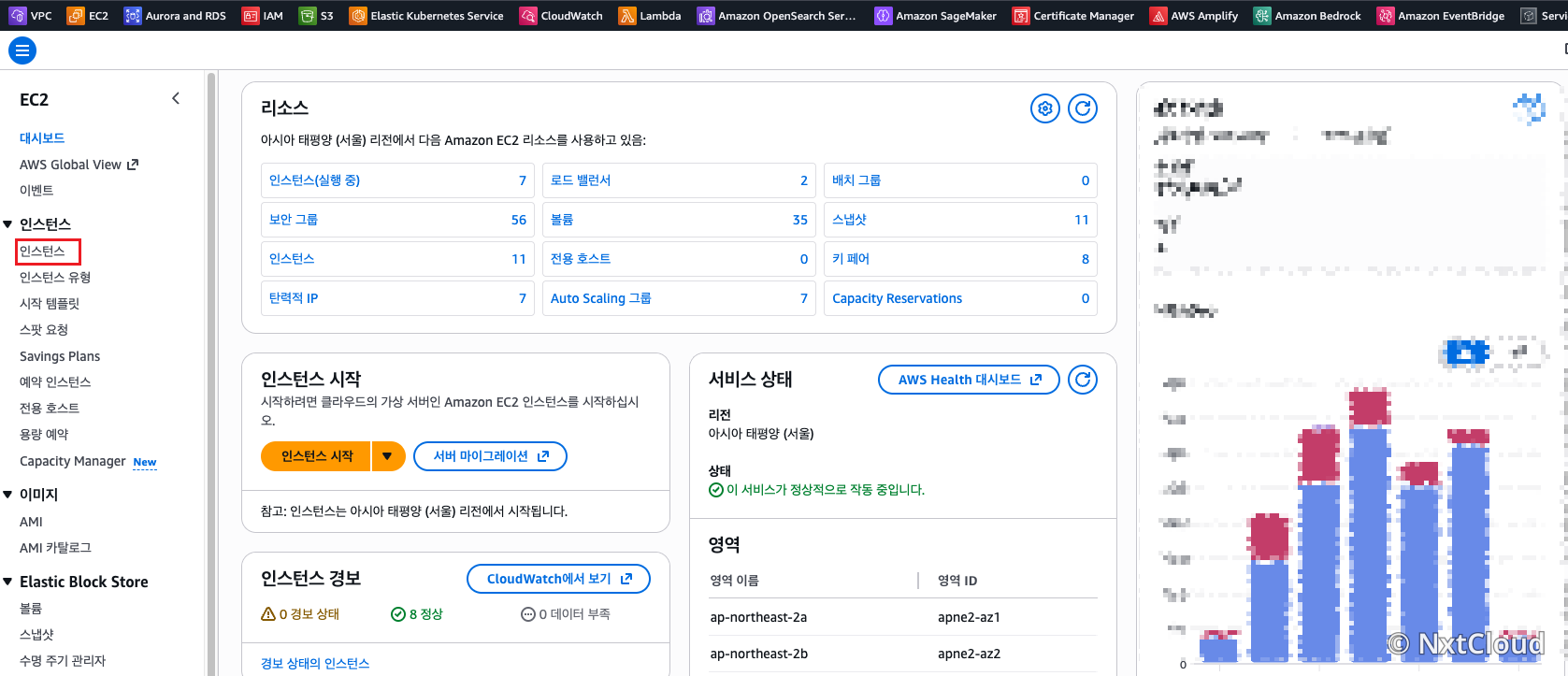
Task: Open the 인스턴스 시작 dropdown arrow
Action: coord(388,456)
